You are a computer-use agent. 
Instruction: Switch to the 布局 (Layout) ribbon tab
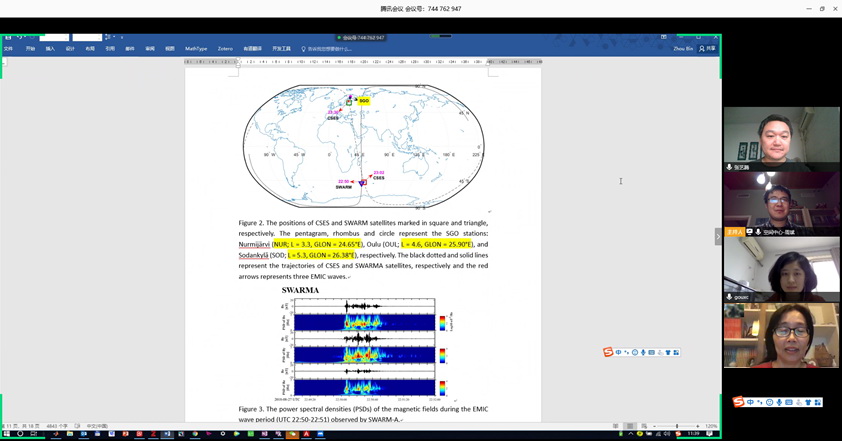90,49
